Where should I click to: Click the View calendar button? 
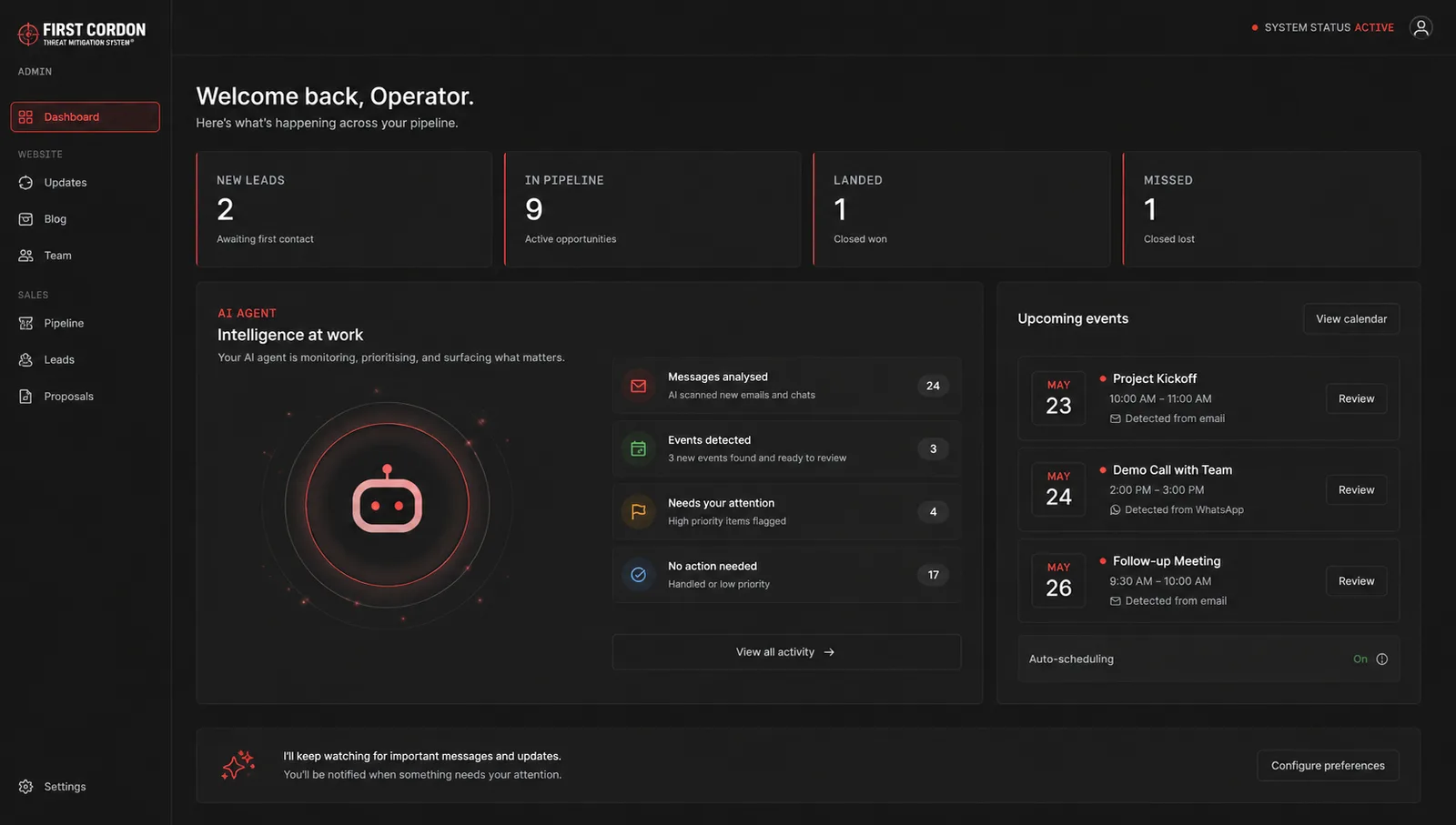point(1351,319)
